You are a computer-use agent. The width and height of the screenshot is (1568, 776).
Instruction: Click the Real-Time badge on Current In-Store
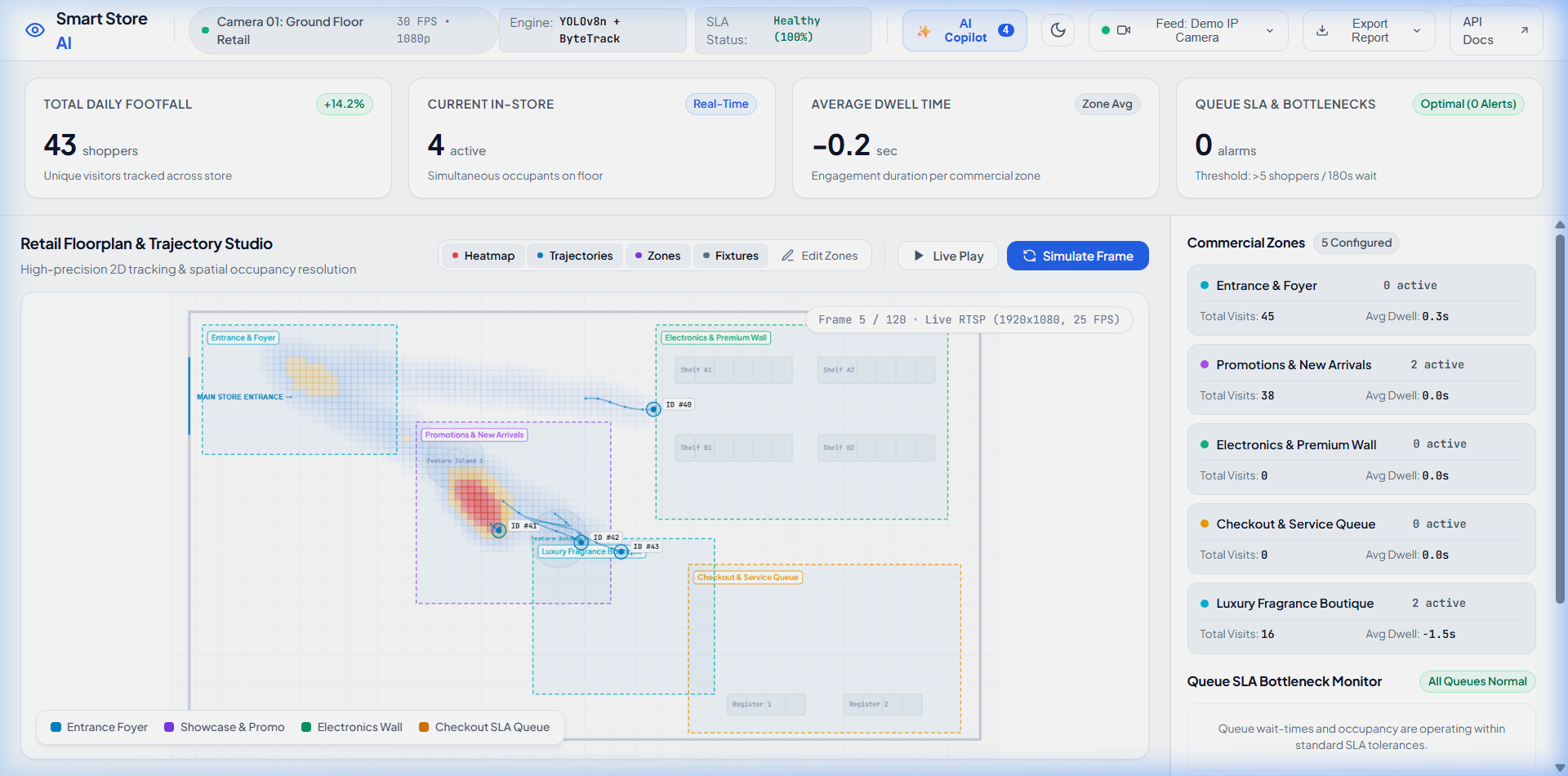tap(720, 104)
